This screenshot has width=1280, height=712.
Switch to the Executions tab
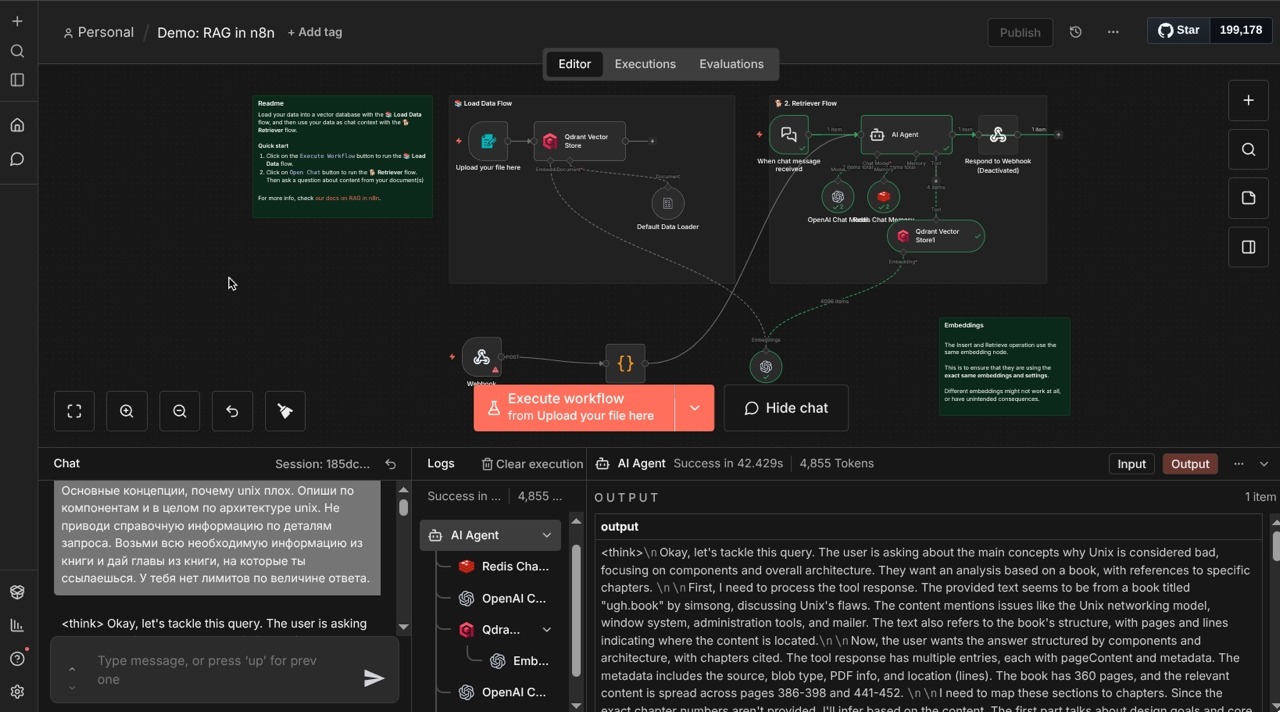tap(645, 64)
